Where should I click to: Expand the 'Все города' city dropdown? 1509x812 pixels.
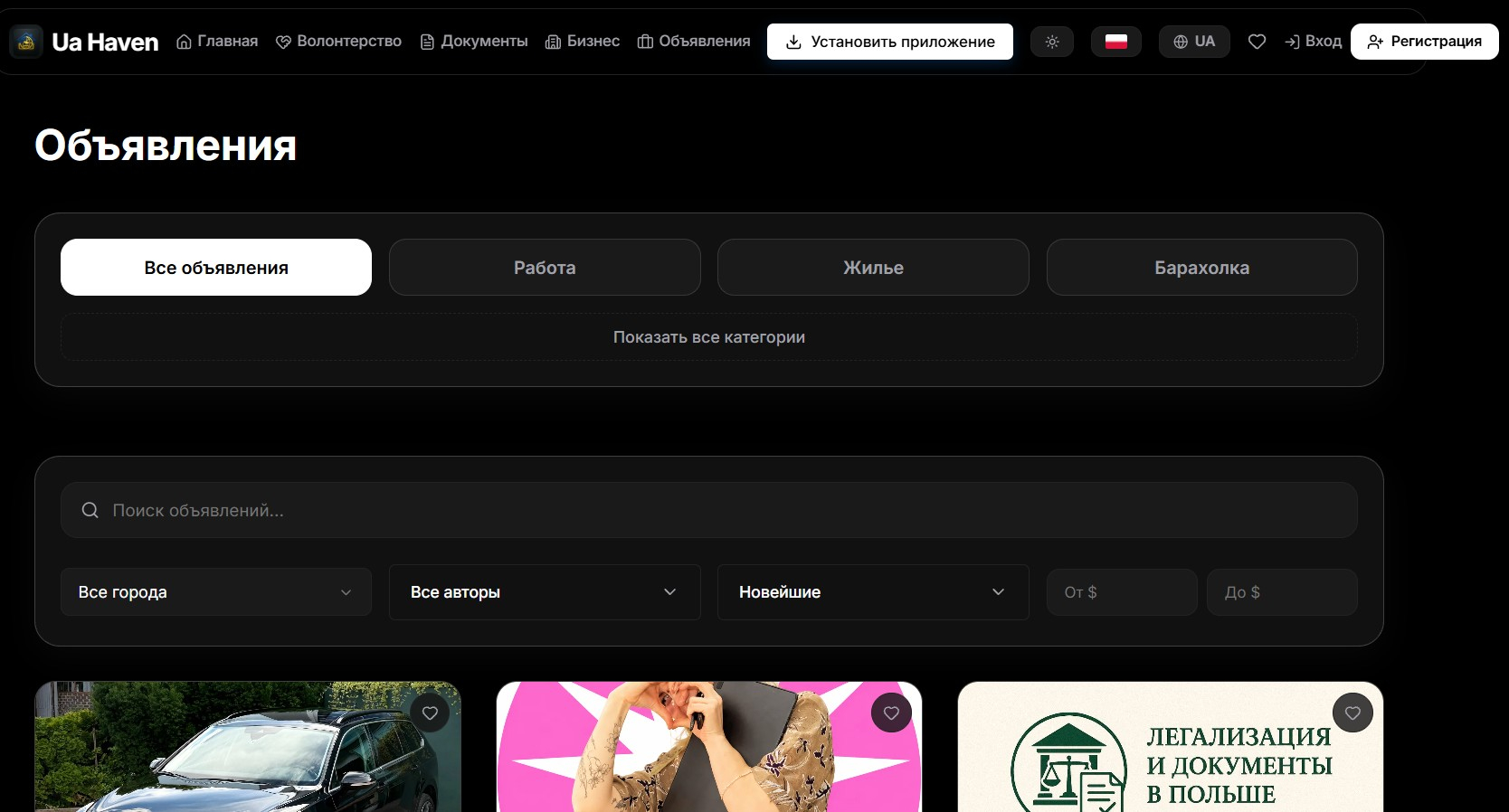click(x=216, y=592)
